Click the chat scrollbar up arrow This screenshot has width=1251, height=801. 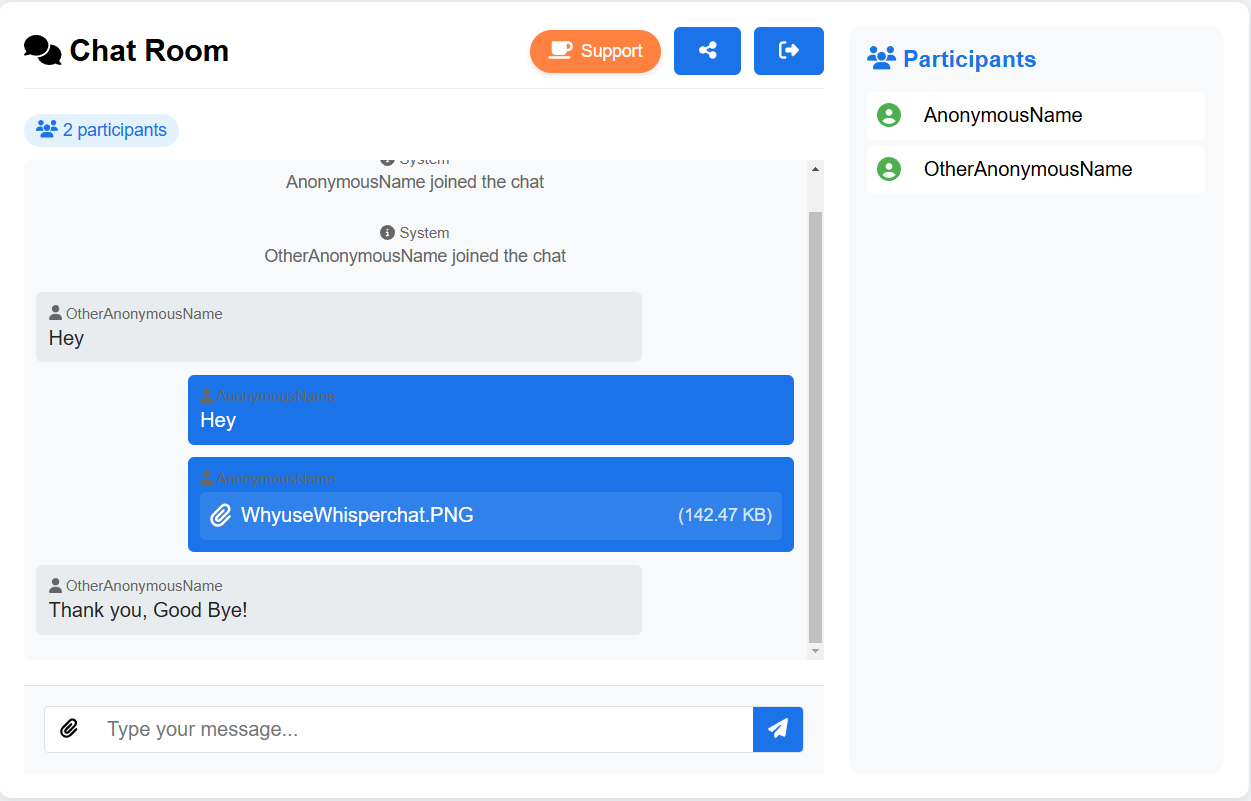(815, 169)
